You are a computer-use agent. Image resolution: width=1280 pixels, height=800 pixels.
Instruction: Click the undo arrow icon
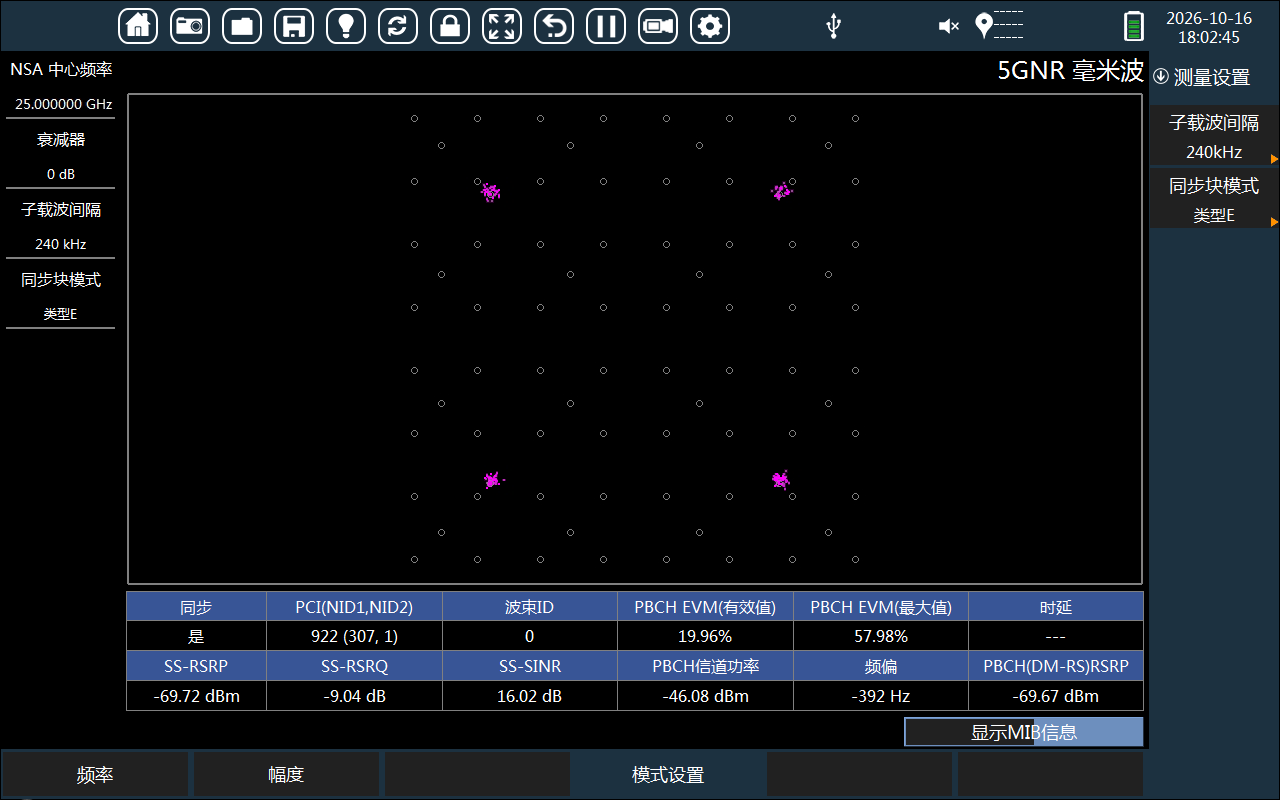554,26
